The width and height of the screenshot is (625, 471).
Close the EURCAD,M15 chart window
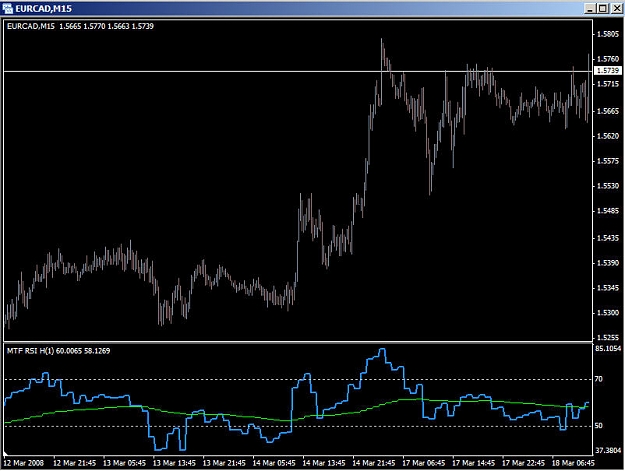pos(616,8)
